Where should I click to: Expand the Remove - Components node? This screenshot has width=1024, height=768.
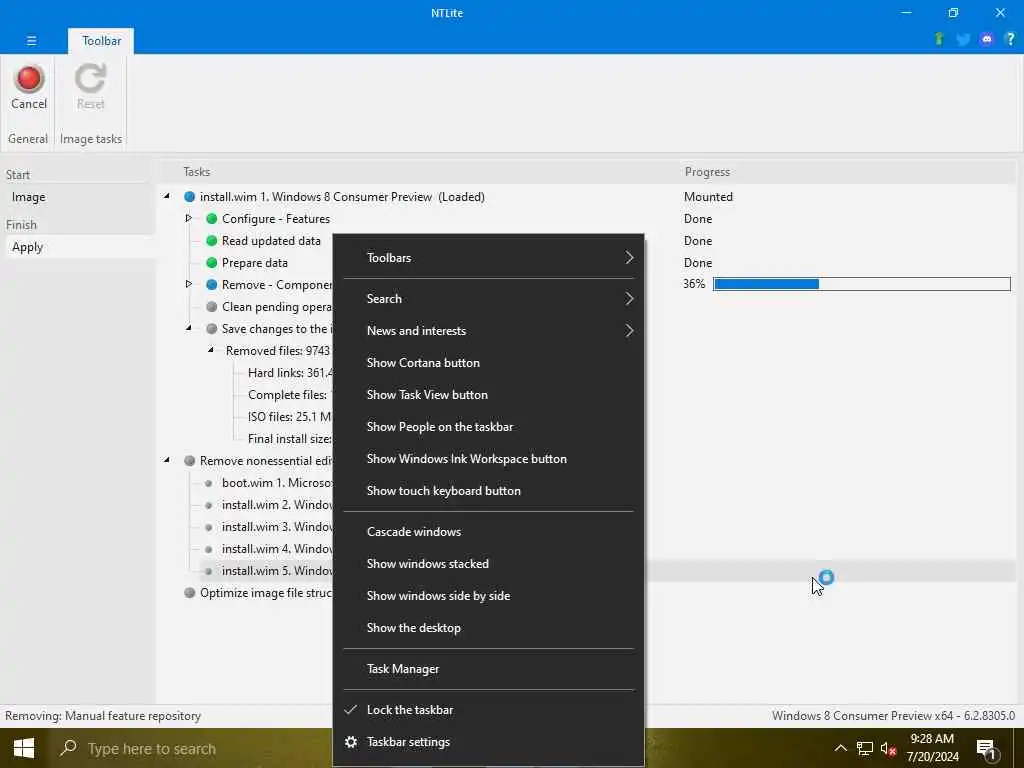point(188,284)
